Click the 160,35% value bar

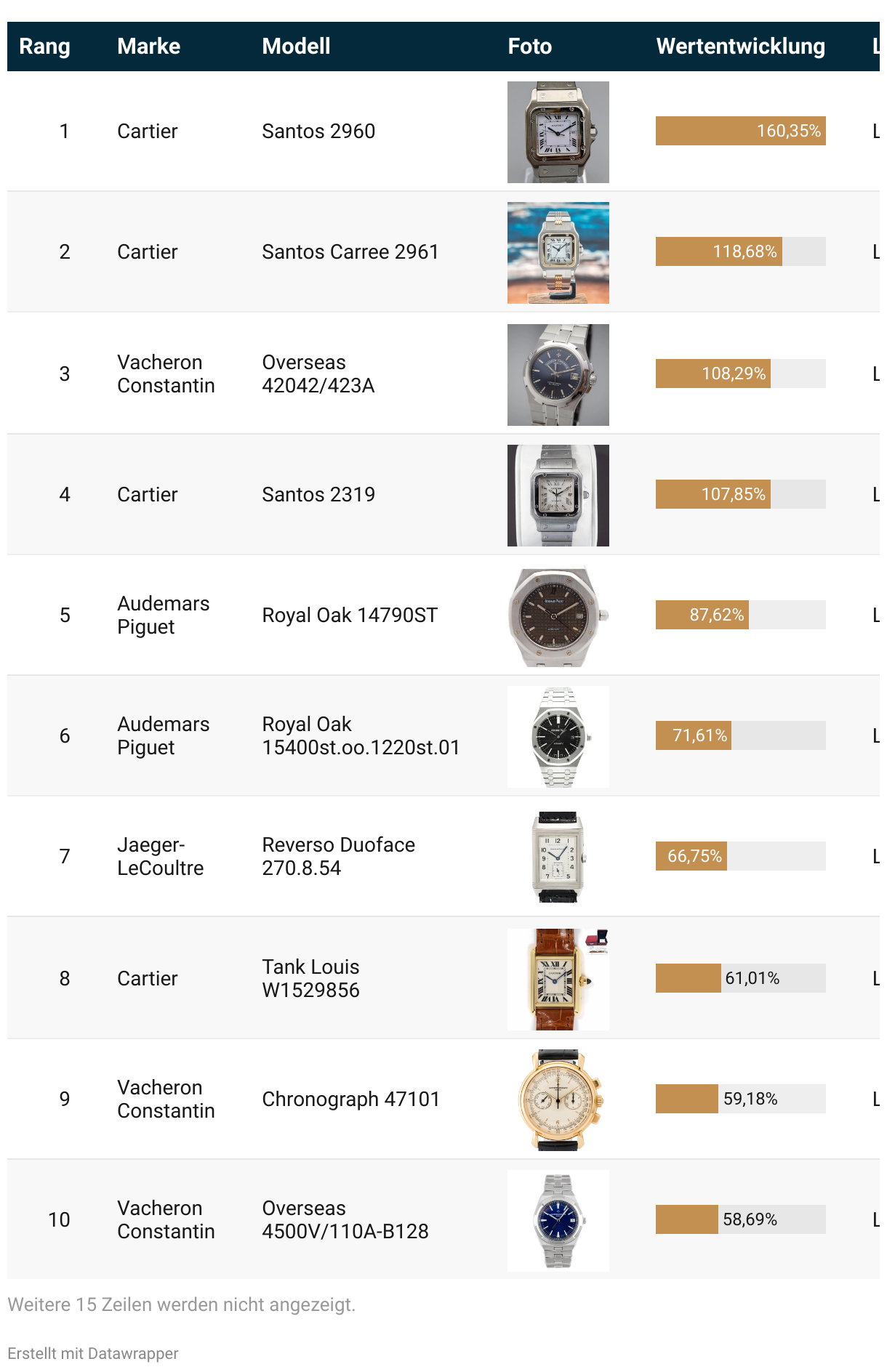point(741,131)
